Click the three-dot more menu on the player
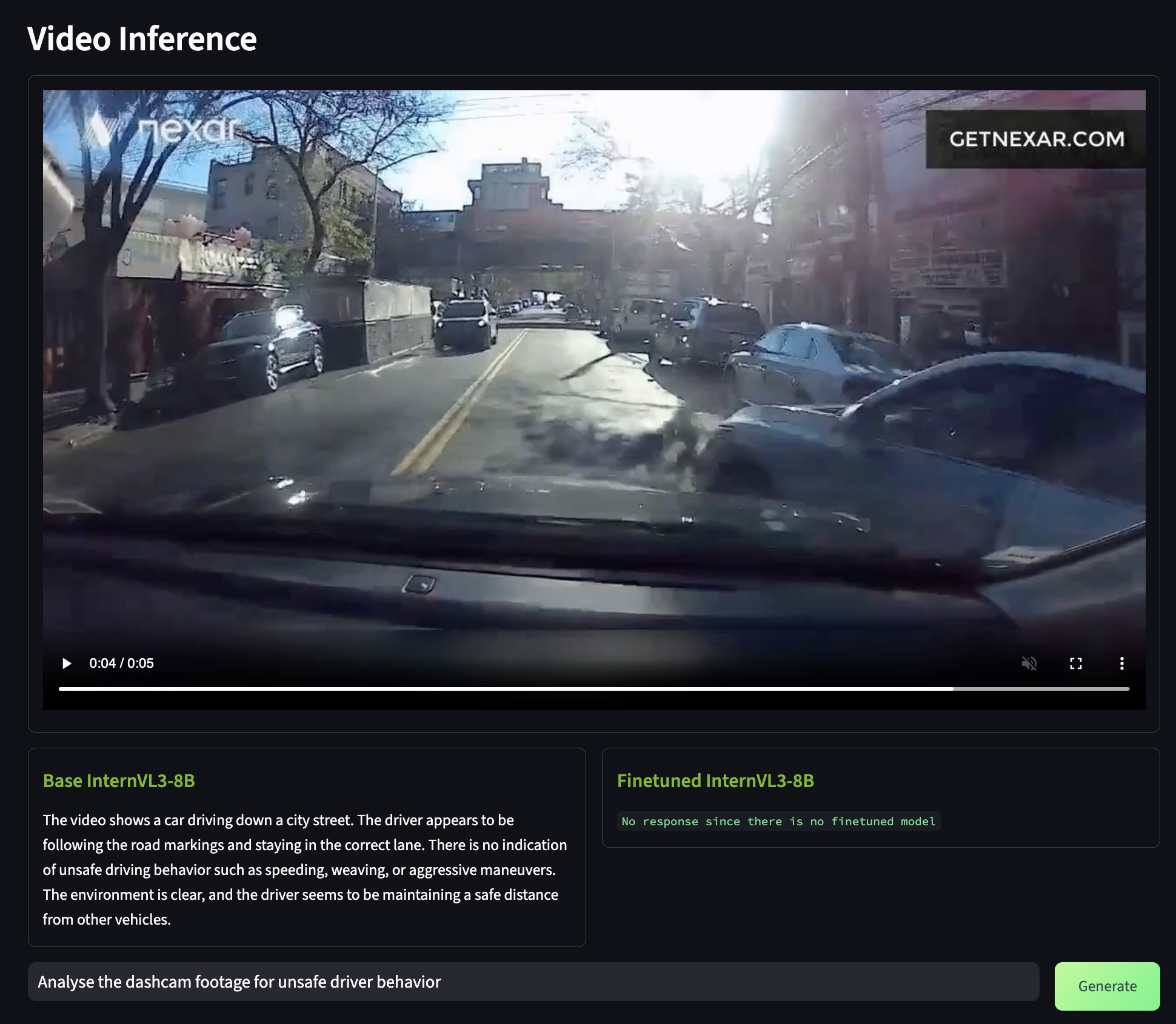This screenshot has height=1024, width=1176. click(1122, 663)
